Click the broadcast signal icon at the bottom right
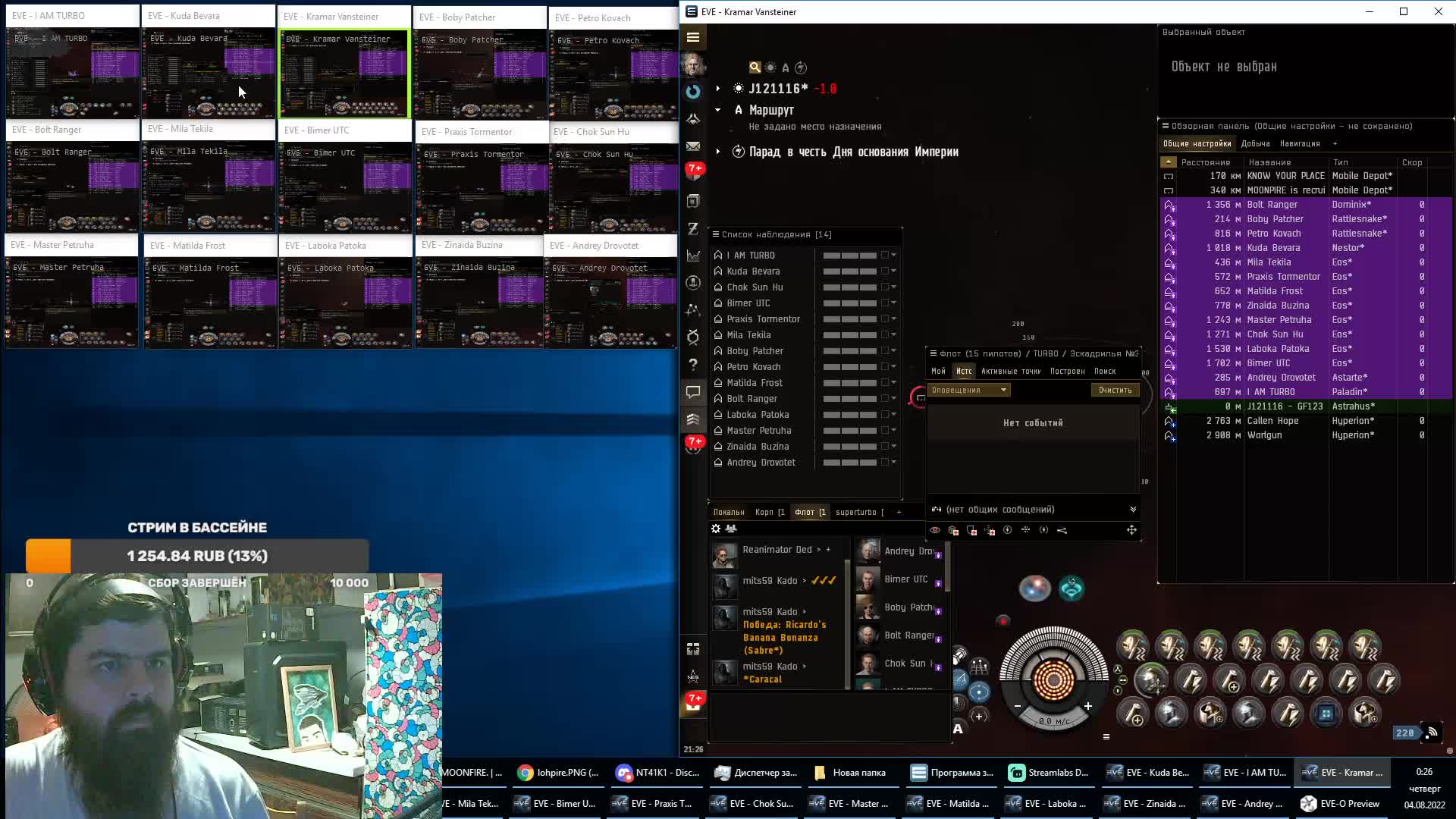This screenshot has width=1456, height=819. click(x=1432, y=733)
